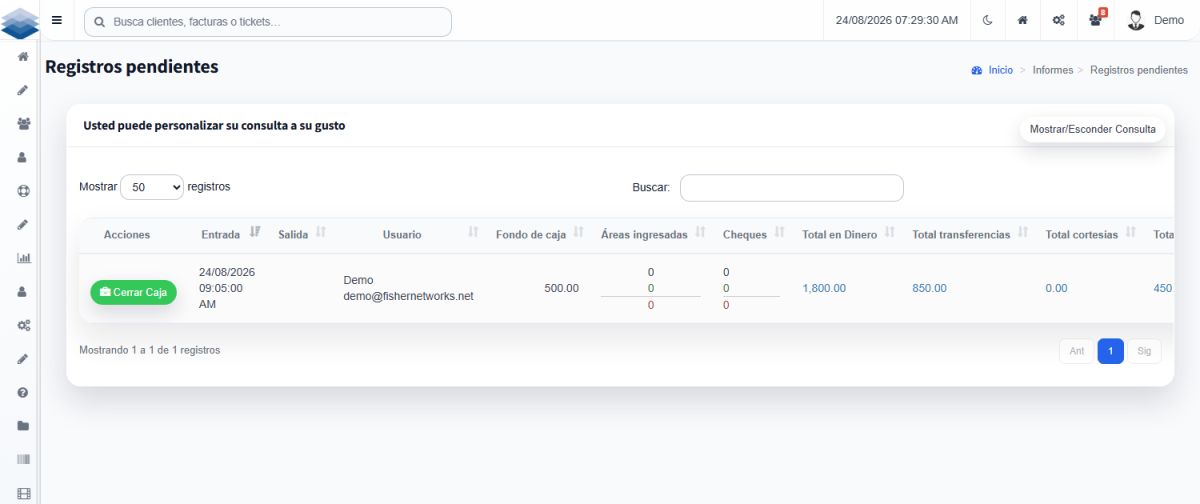This screenshot has height=504, width=1200.
Task: Open the sidebar lifebuoy support icon
Action: 23,191
